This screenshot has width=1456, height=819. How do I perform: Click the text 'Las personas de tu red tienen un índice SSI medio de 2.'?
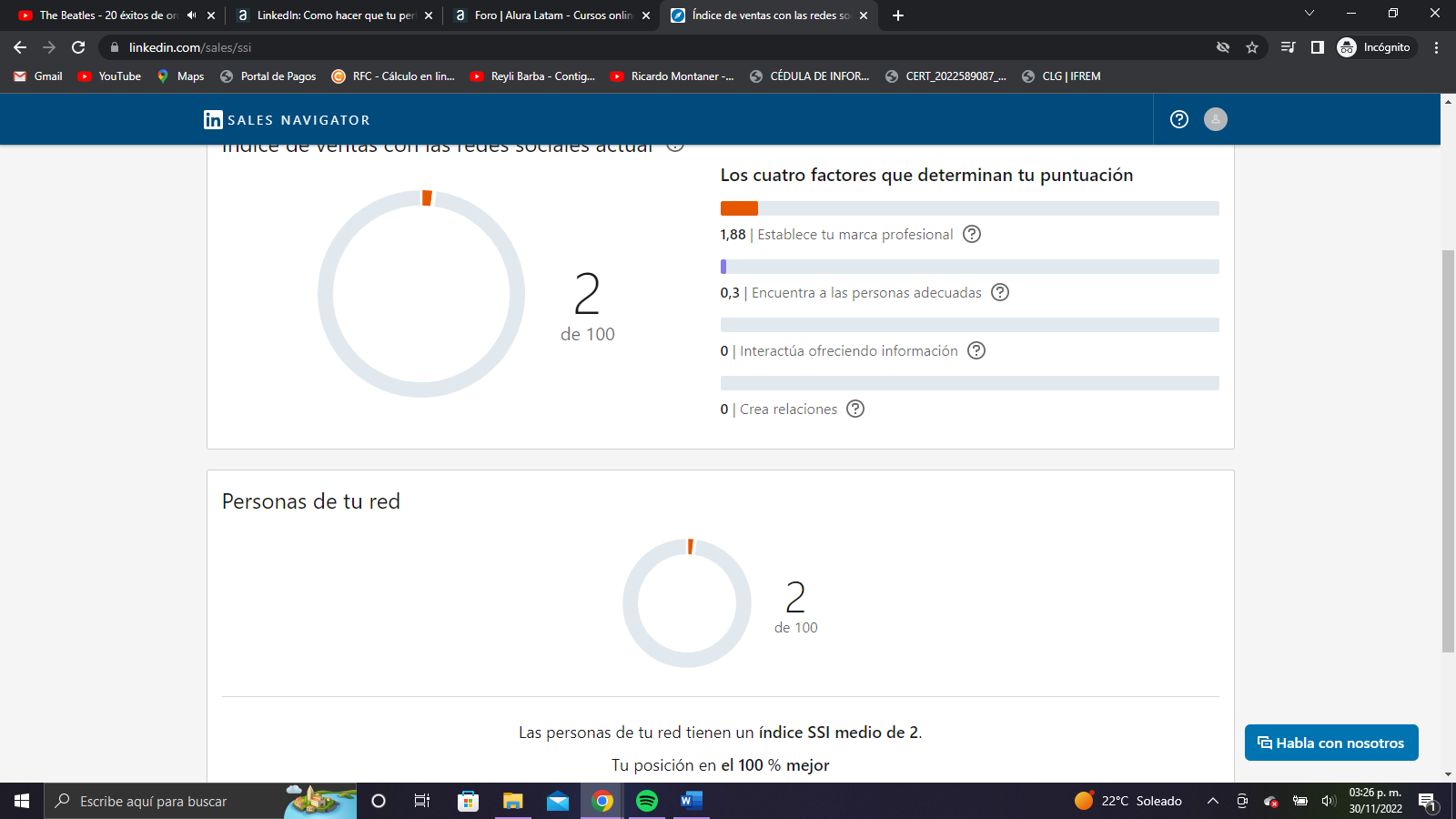(x=721, y=733)
